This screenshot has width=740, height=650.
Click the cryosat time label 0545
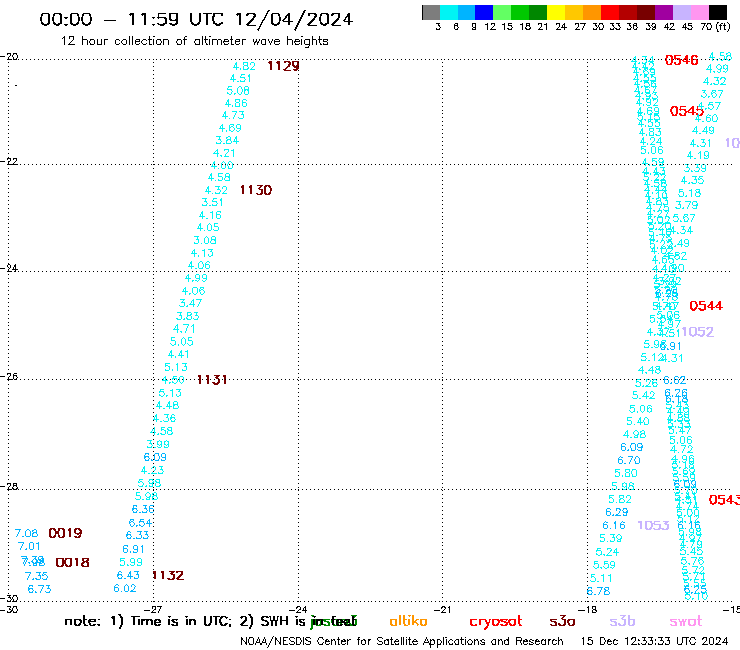coord(687,111)
